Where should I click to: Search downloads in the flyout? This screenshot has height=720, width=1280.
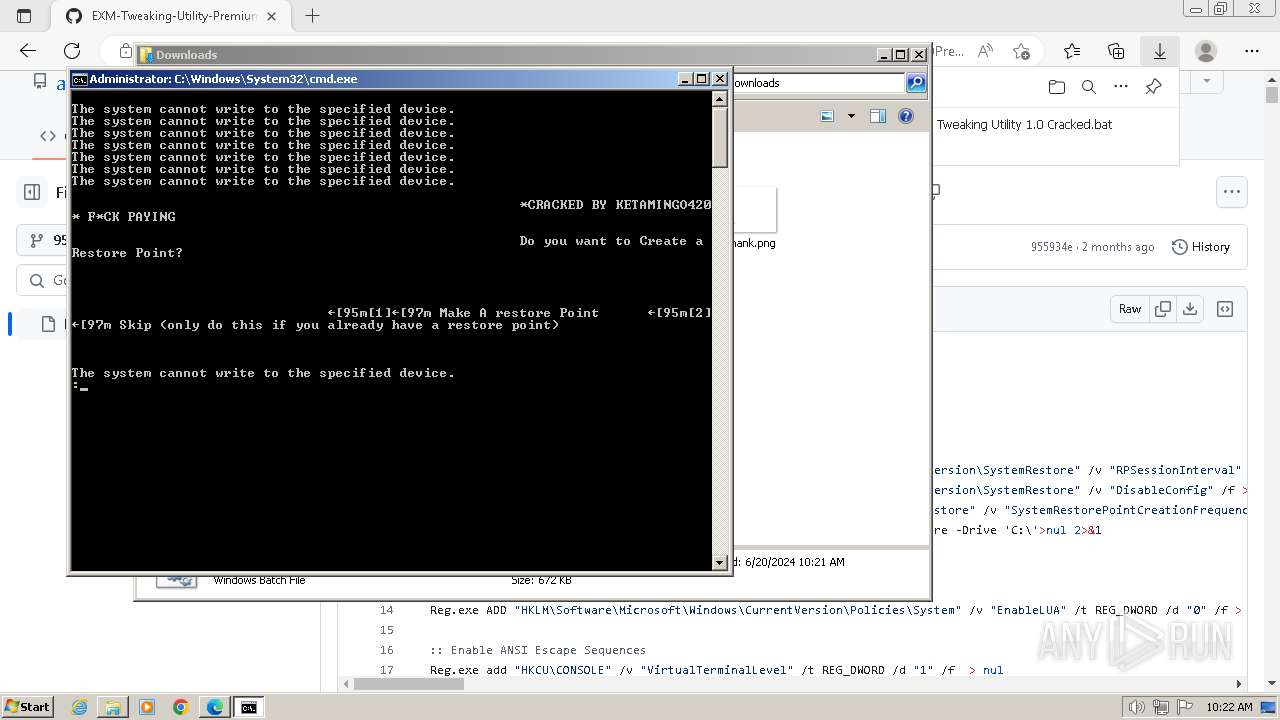(x=1089, y=87)
